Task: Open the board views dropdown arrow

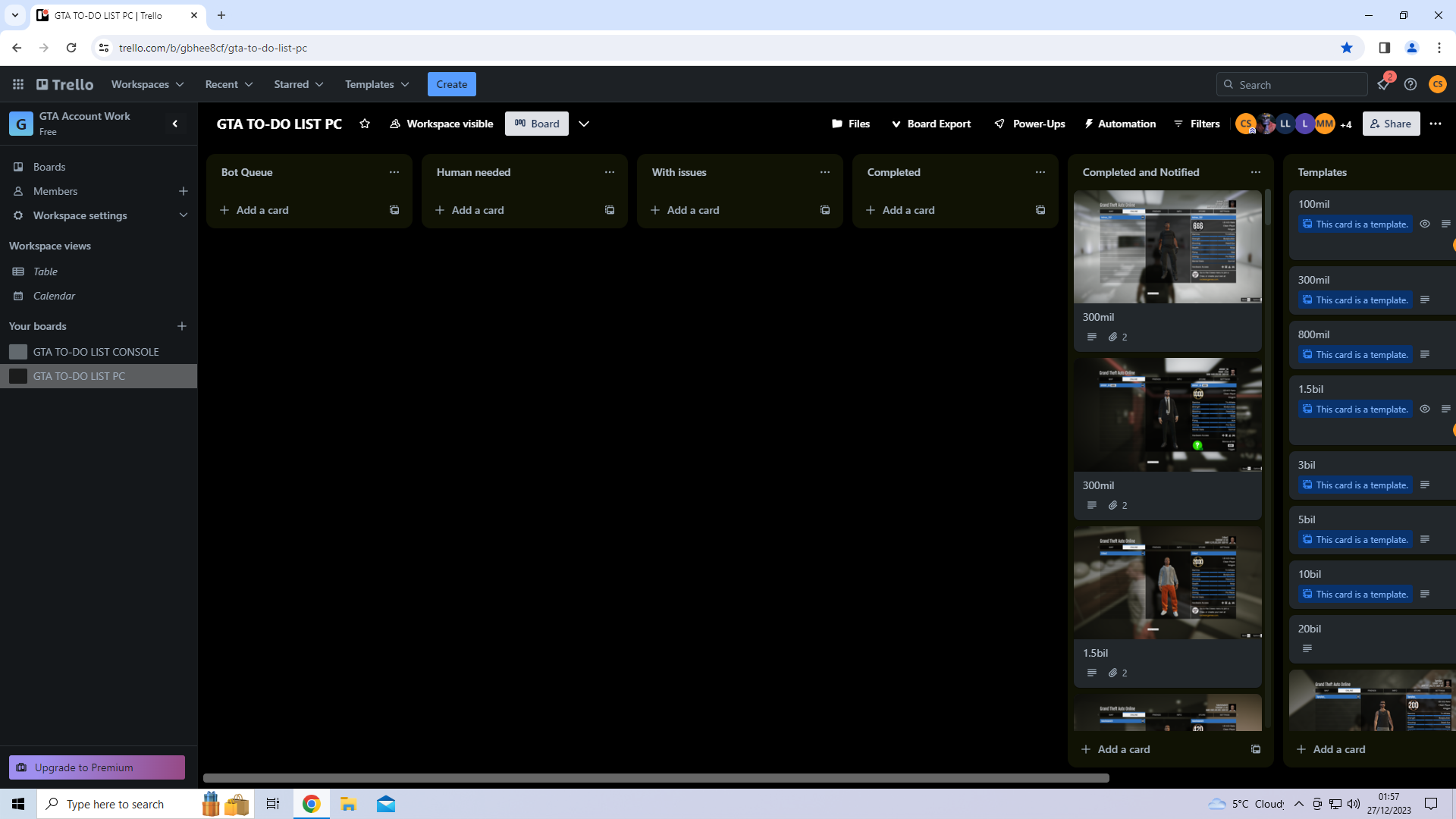Action: (x=584, y=124)
